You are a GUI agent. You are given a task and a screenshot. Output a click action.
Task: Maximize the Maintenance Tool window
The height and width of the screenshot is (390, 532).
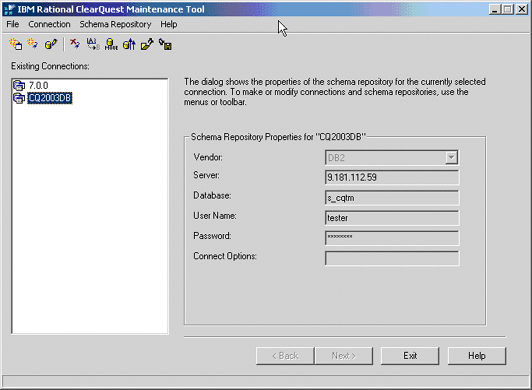[508, 9]
